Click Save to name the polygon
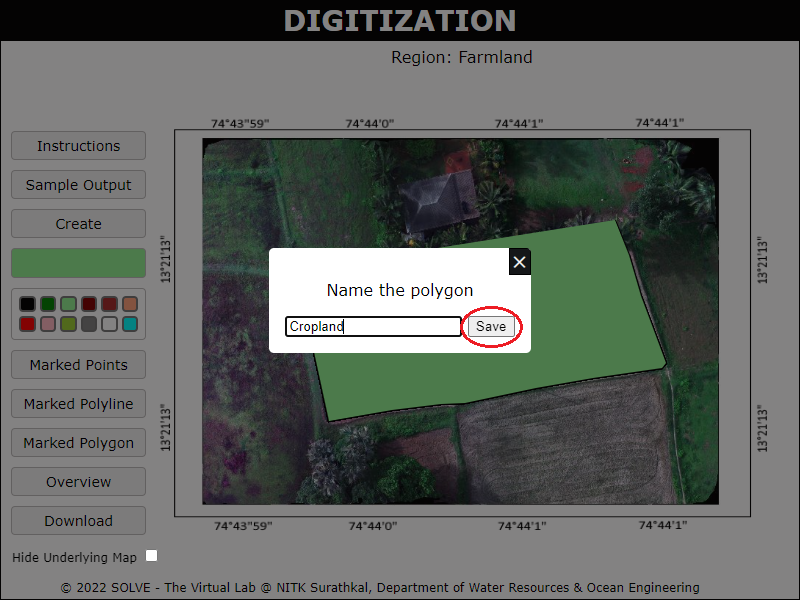Viewport: 801px width, 600px height. pyautogui.click(x=491, y=327)
